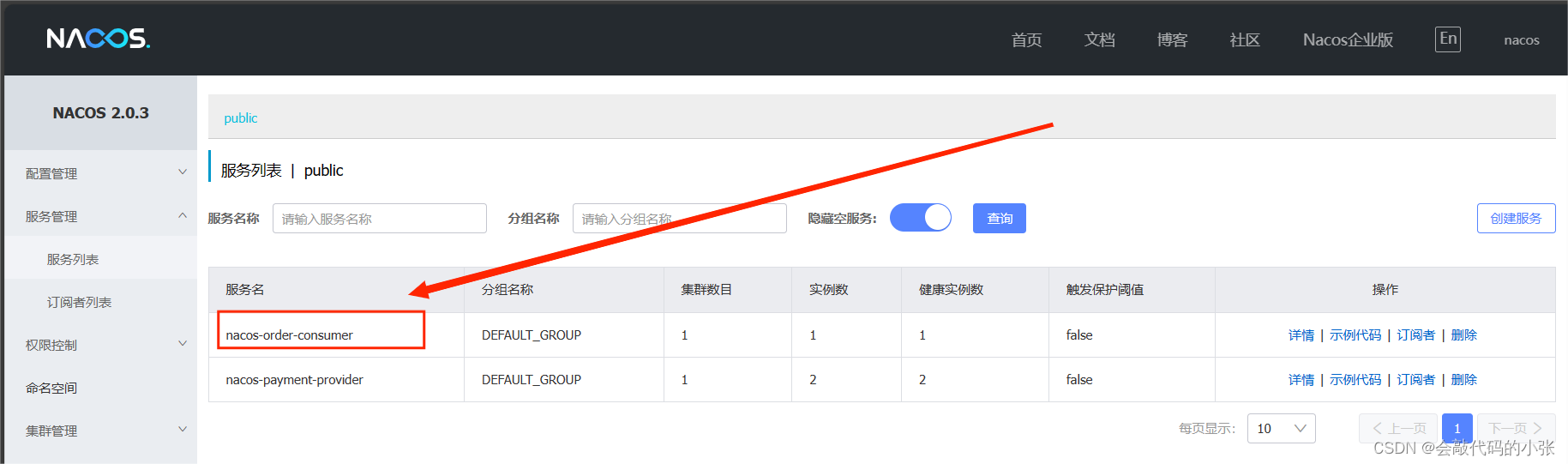This screenshot has height=464, width=1568.
Task: Open the page size dropdown showing 10
Action: (1282, 428)
